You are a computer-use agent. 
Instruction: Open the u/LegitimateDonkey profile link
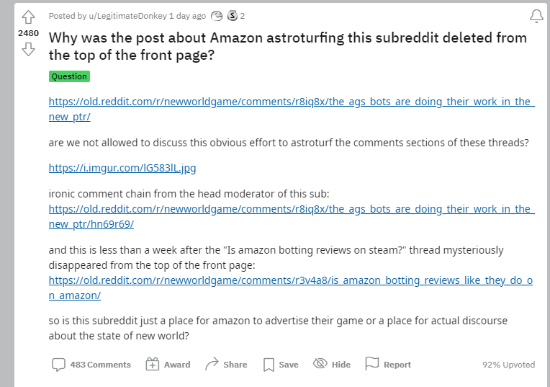(x=128, y=16)
